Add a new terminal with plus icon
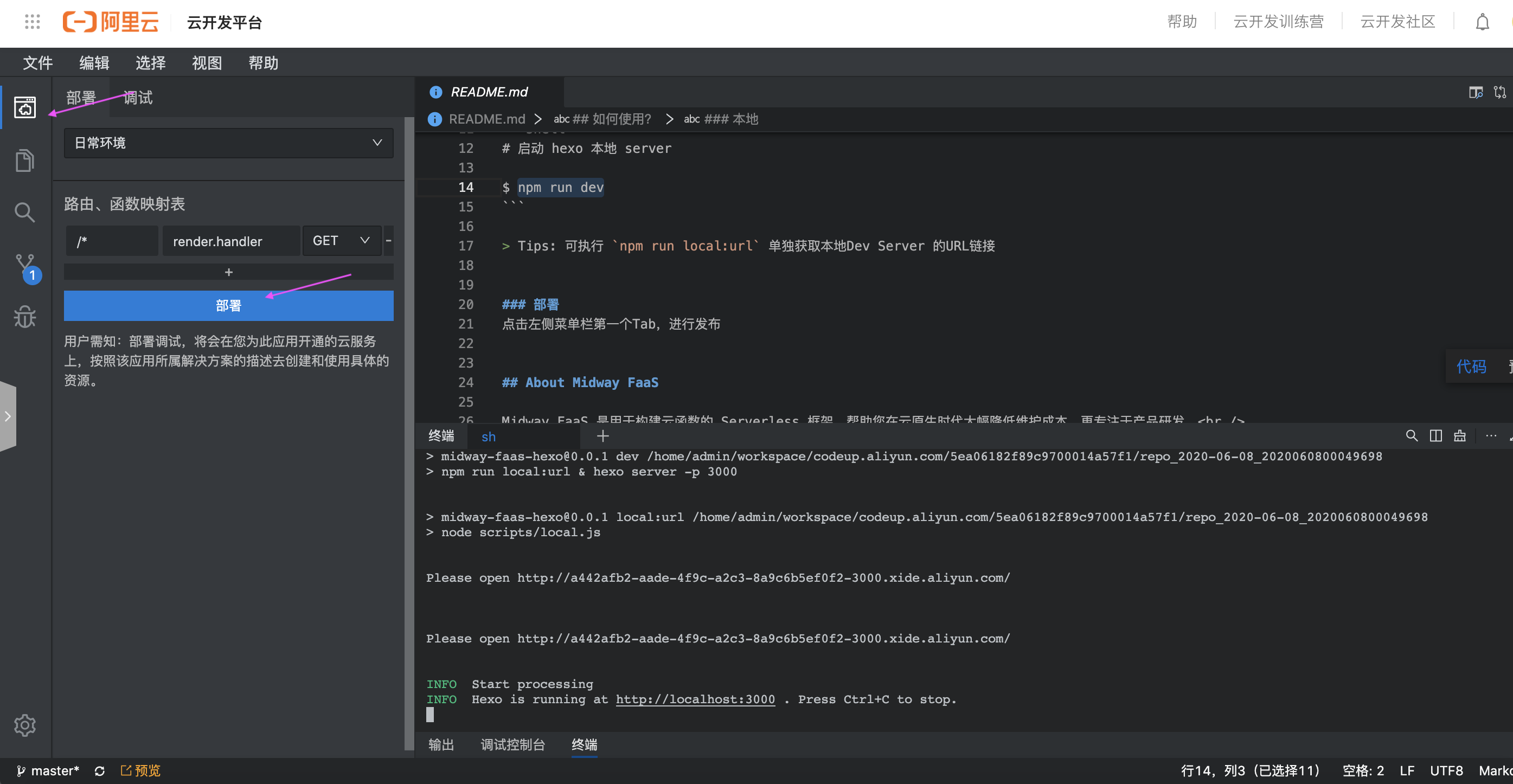This screenshot has height=784, width=1513. click(x=602, y=436)
